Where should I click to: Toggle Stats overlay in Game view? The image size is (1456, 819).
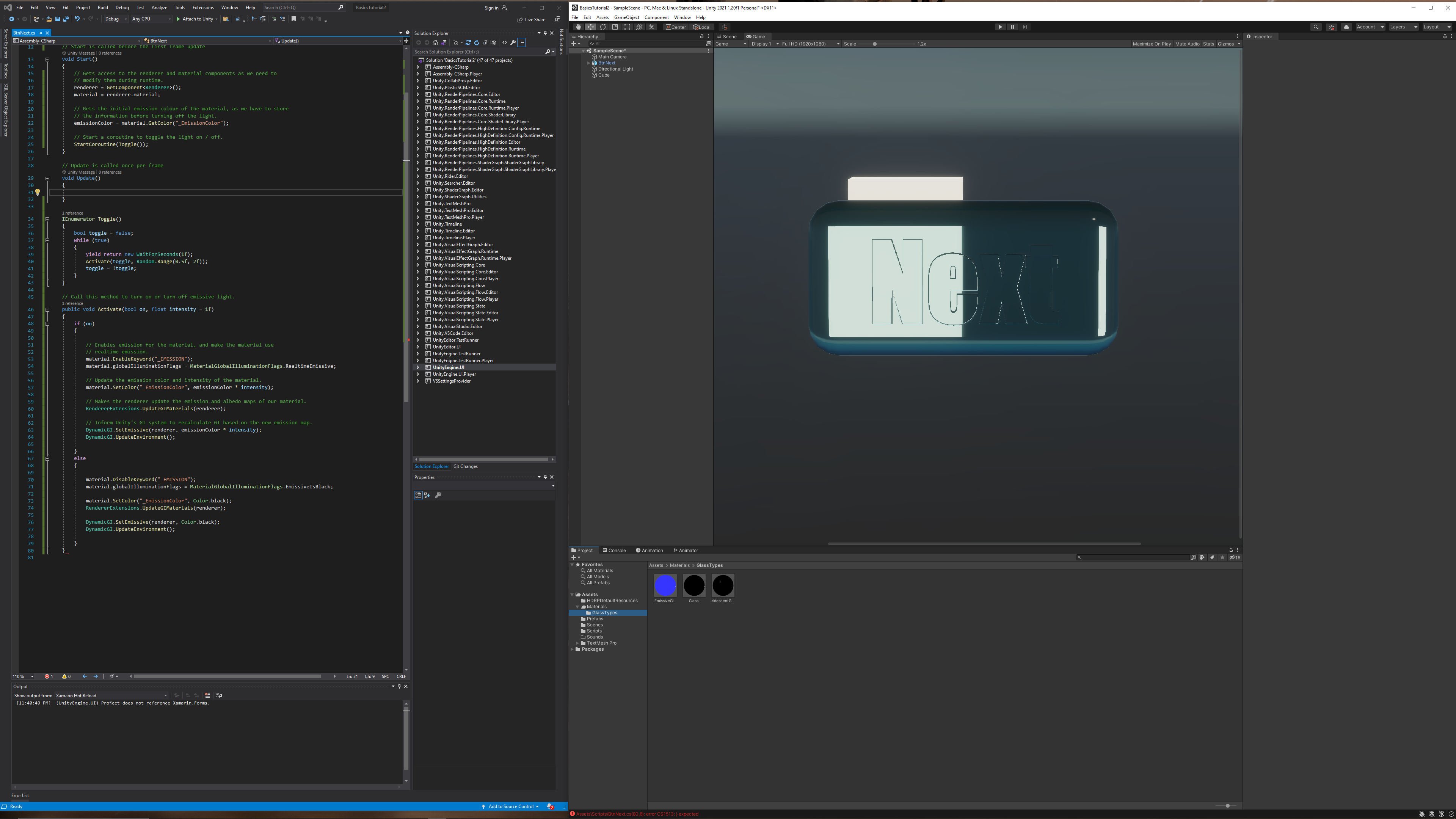pyautogui.click(x=1208, y=44)
